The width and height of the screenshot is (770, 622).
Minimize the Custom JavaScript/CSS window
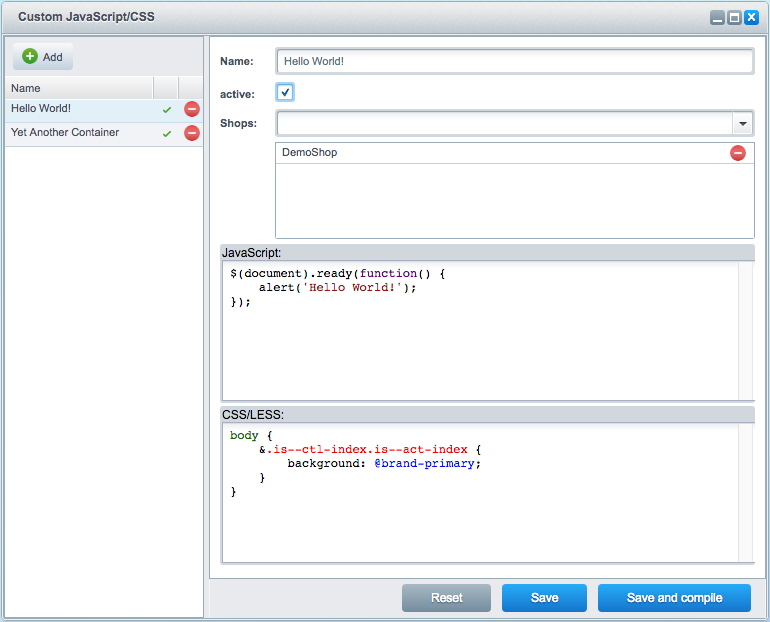[717, 18]
